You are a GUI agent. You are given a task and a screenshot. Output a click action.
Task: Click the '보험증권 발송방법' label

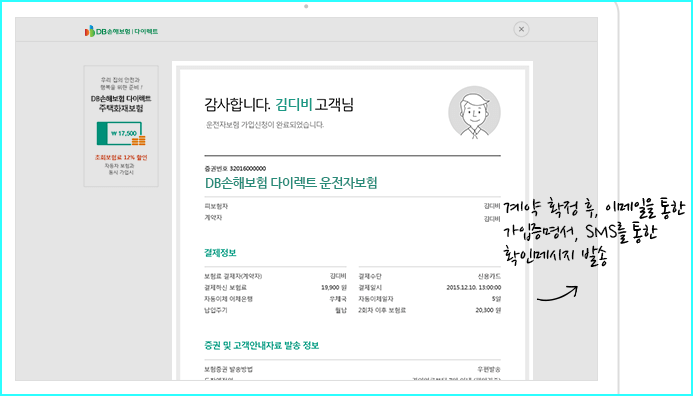tap(228, 369)
